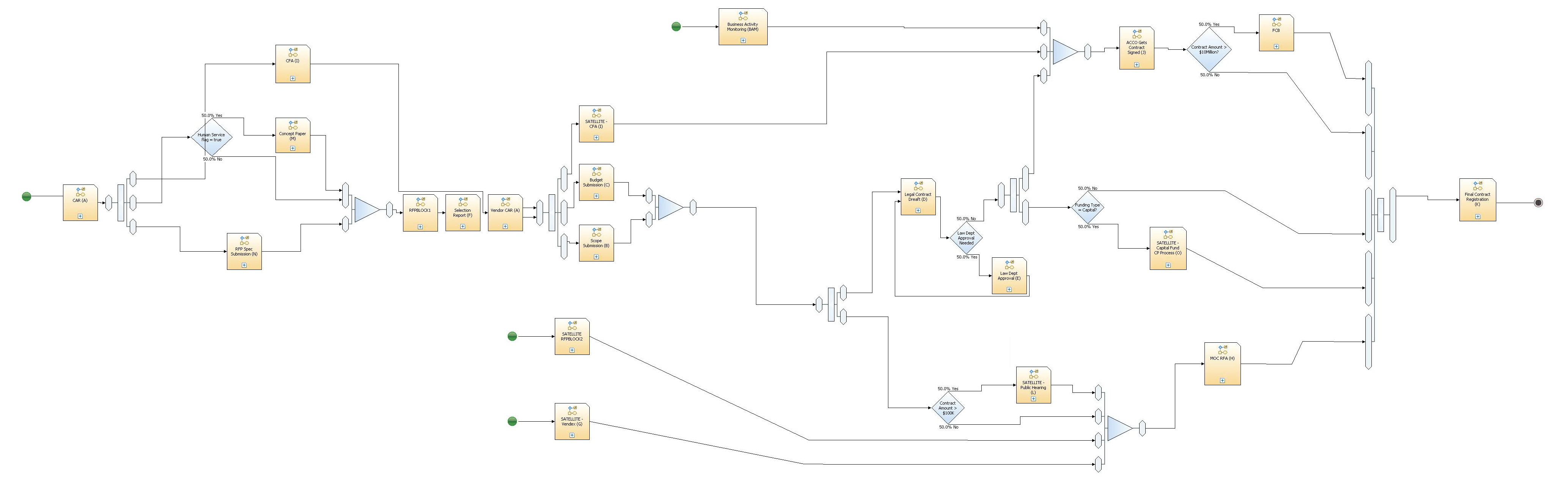The image size is (1568, 490).
Task: Expand SATELLITE - Capital Fund CP Process (O)
Action: (1168, 265)
